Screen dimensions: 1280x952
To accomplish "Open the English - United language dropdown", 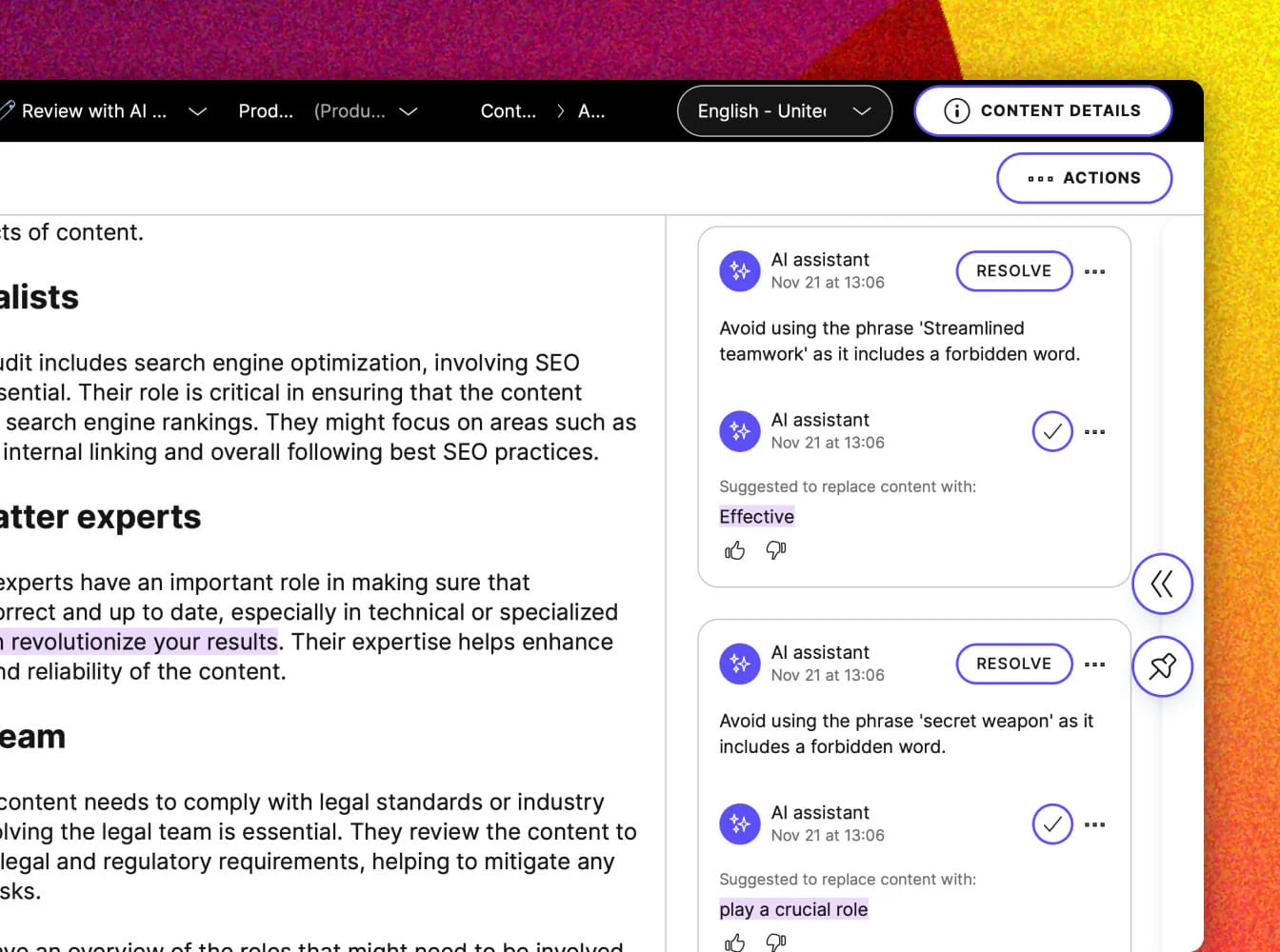I will (784, 111).
